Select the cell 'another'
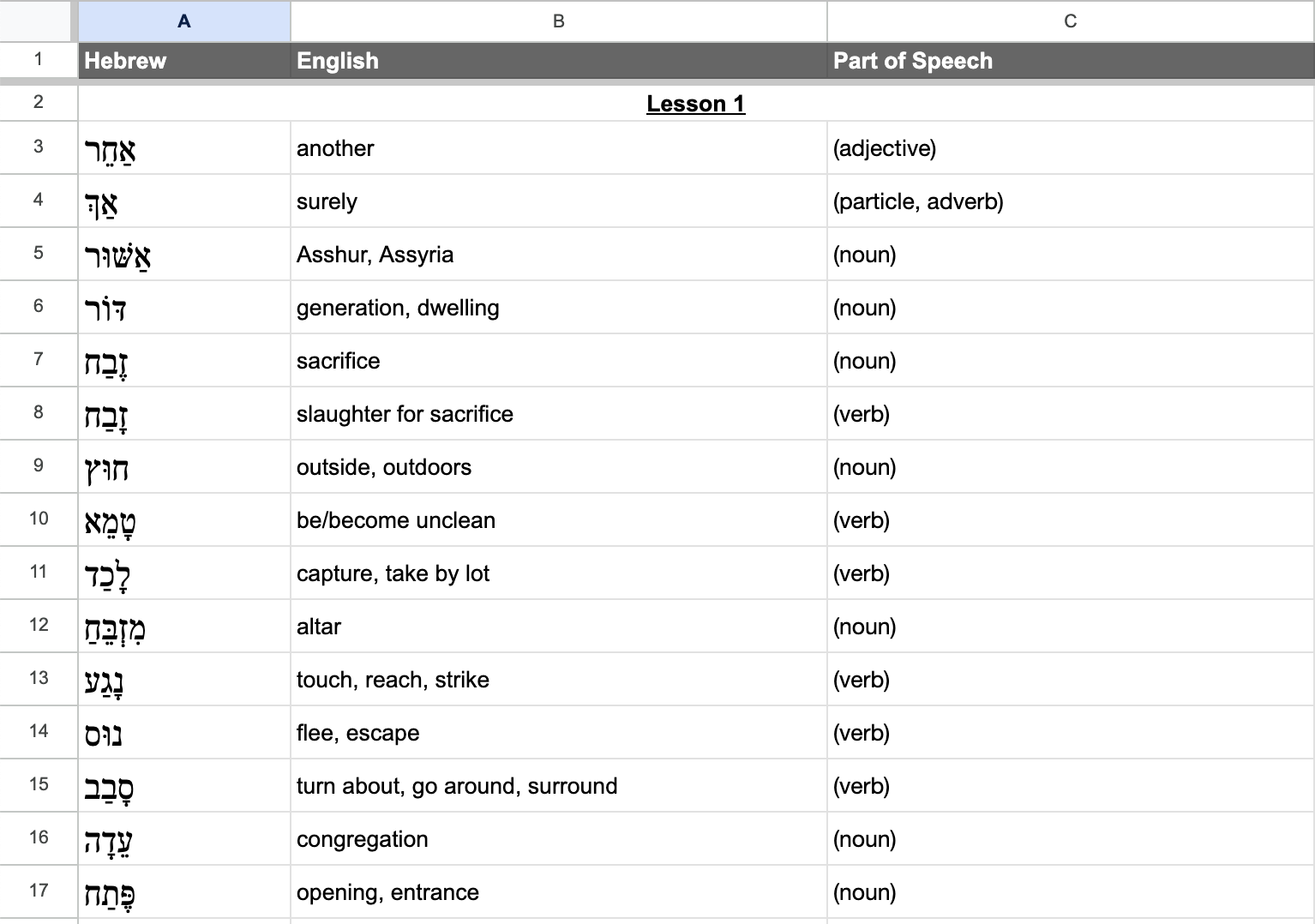Screen dimensions: 1315x924 pos(559,148)
